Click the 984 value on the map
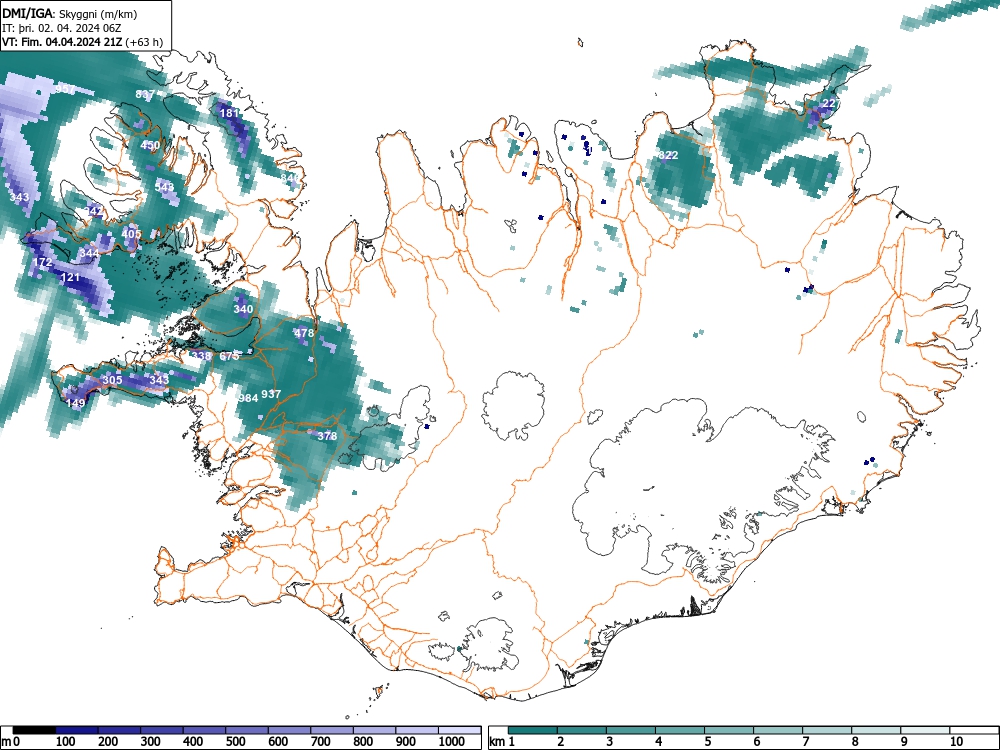Image resolution: width=1000 pixels, height=750 pixels. tap(248, 398)
